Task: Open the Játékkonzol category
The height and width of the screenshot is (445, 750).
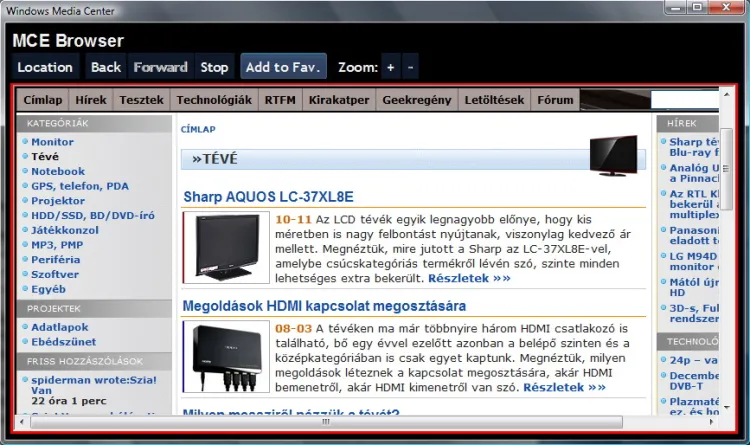Action: 65,230
